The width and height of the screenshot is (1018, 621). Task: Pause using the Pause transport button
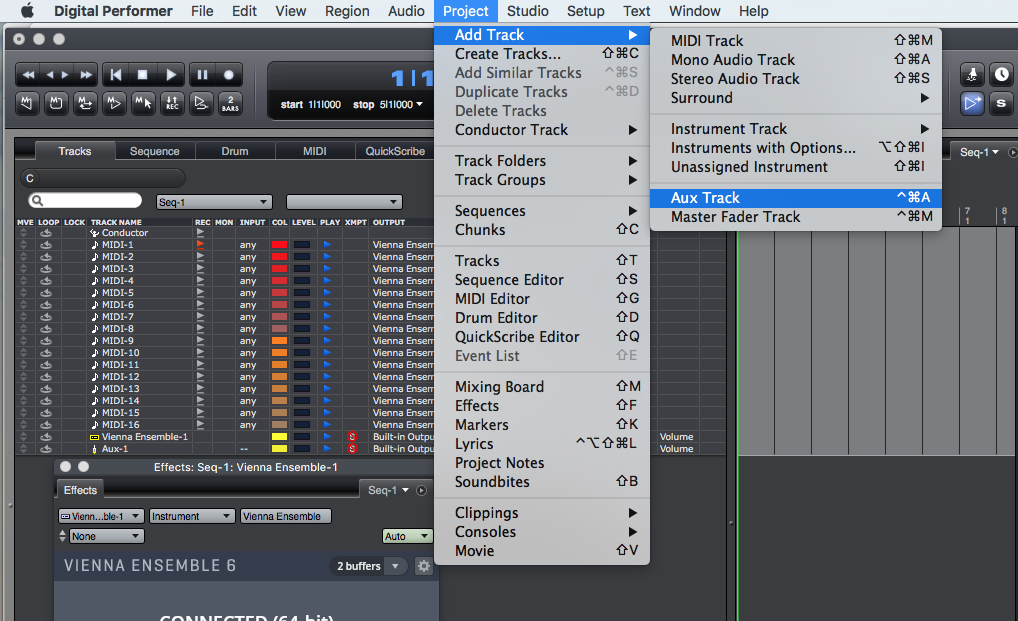point(202,75)
